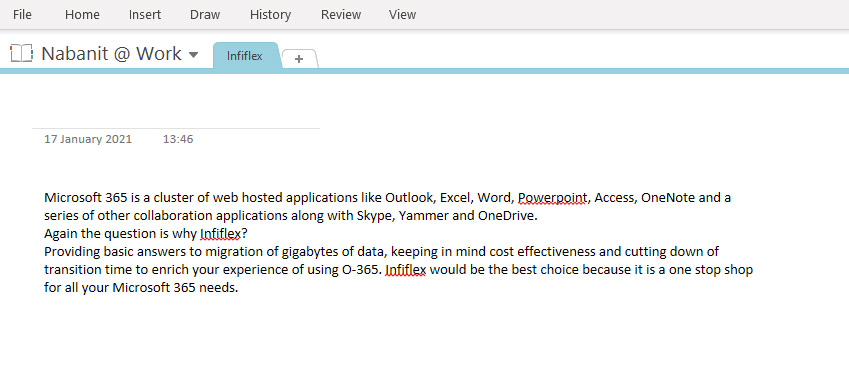Click the underlined Infiflex after O-365
The image size is (849, 382).
click(406, 269)
